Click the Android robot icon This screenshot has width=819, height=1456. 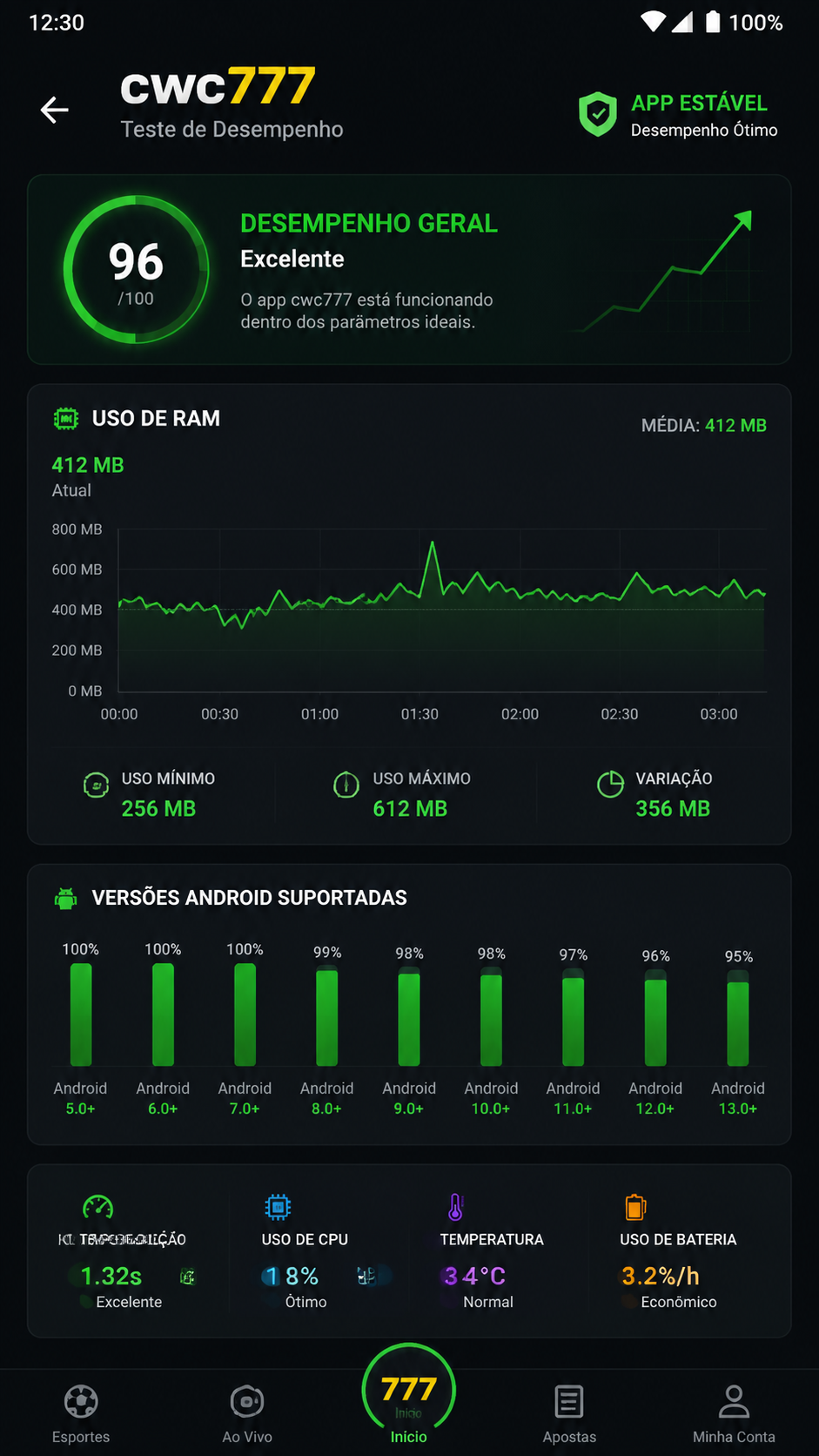point(66,898)
